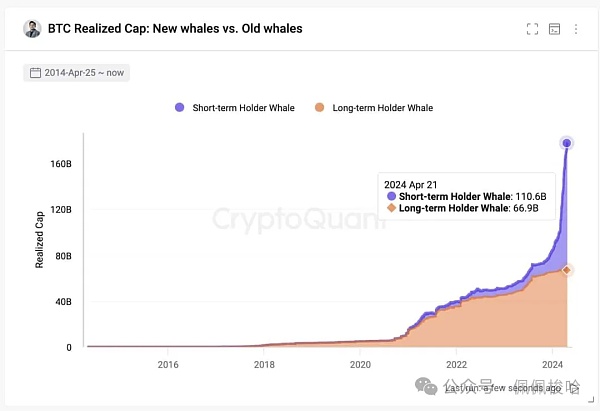Click the author profile avatar
This screenshot has width=600, height=411.
click(x=32, y=29)
